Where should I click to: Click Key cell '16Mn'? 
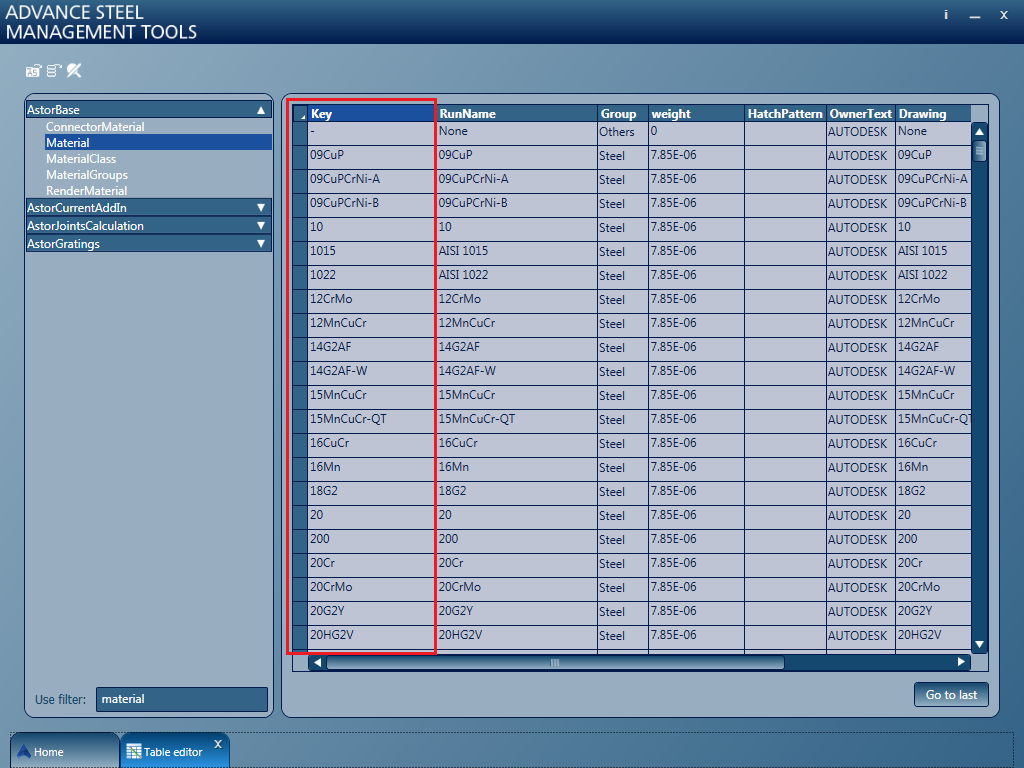(x=372, y=469)
